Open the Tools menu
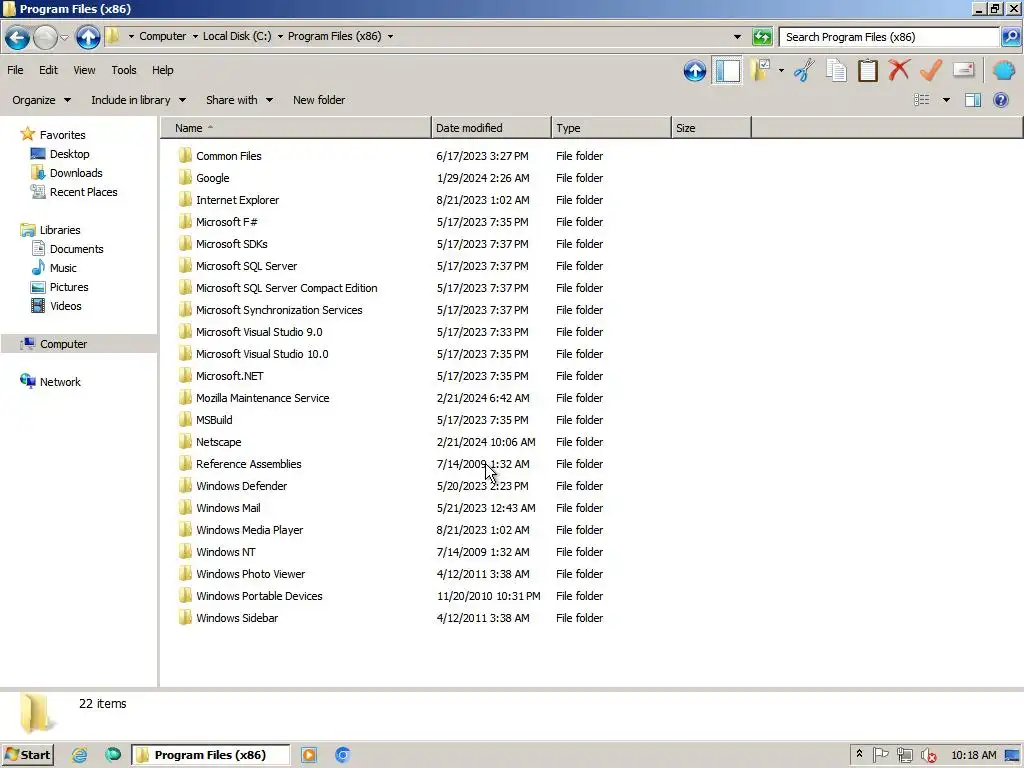1024x768 pixels. (123, 70)
